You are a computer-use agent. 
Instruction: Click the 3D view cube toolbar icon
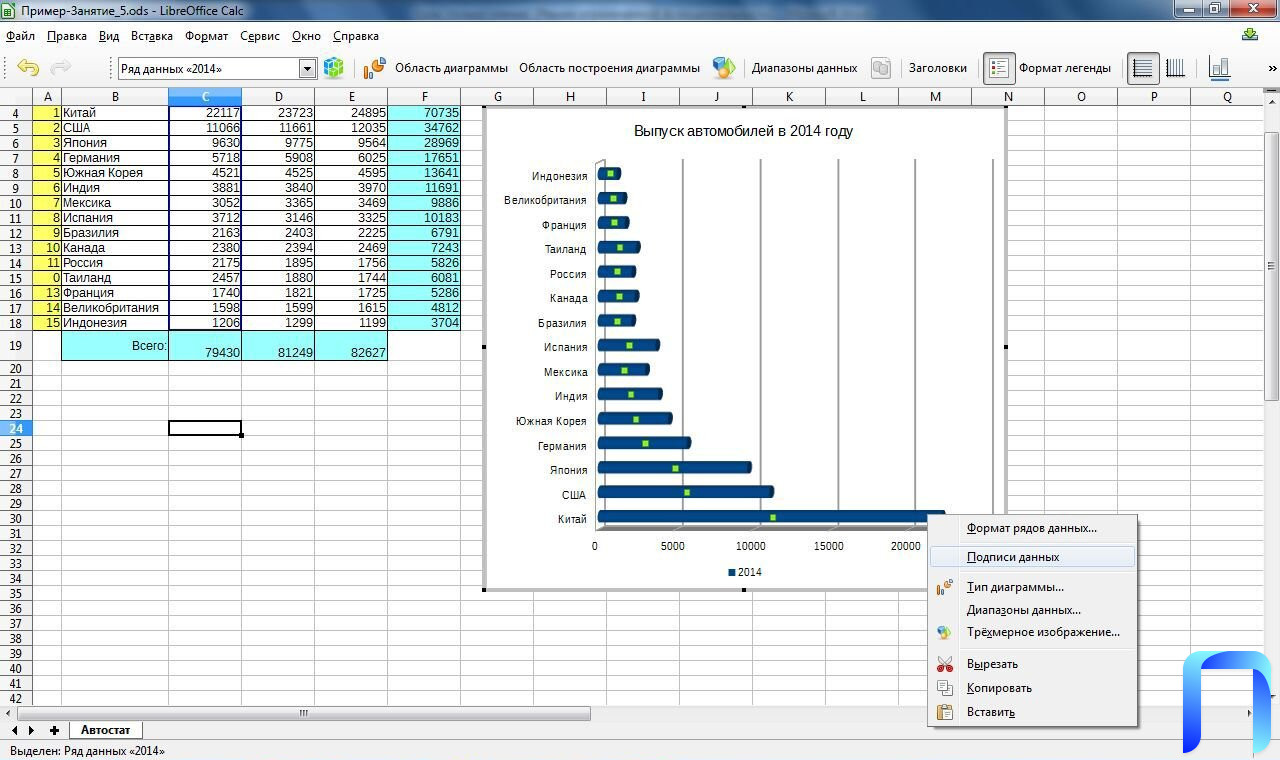pos(723,68)
